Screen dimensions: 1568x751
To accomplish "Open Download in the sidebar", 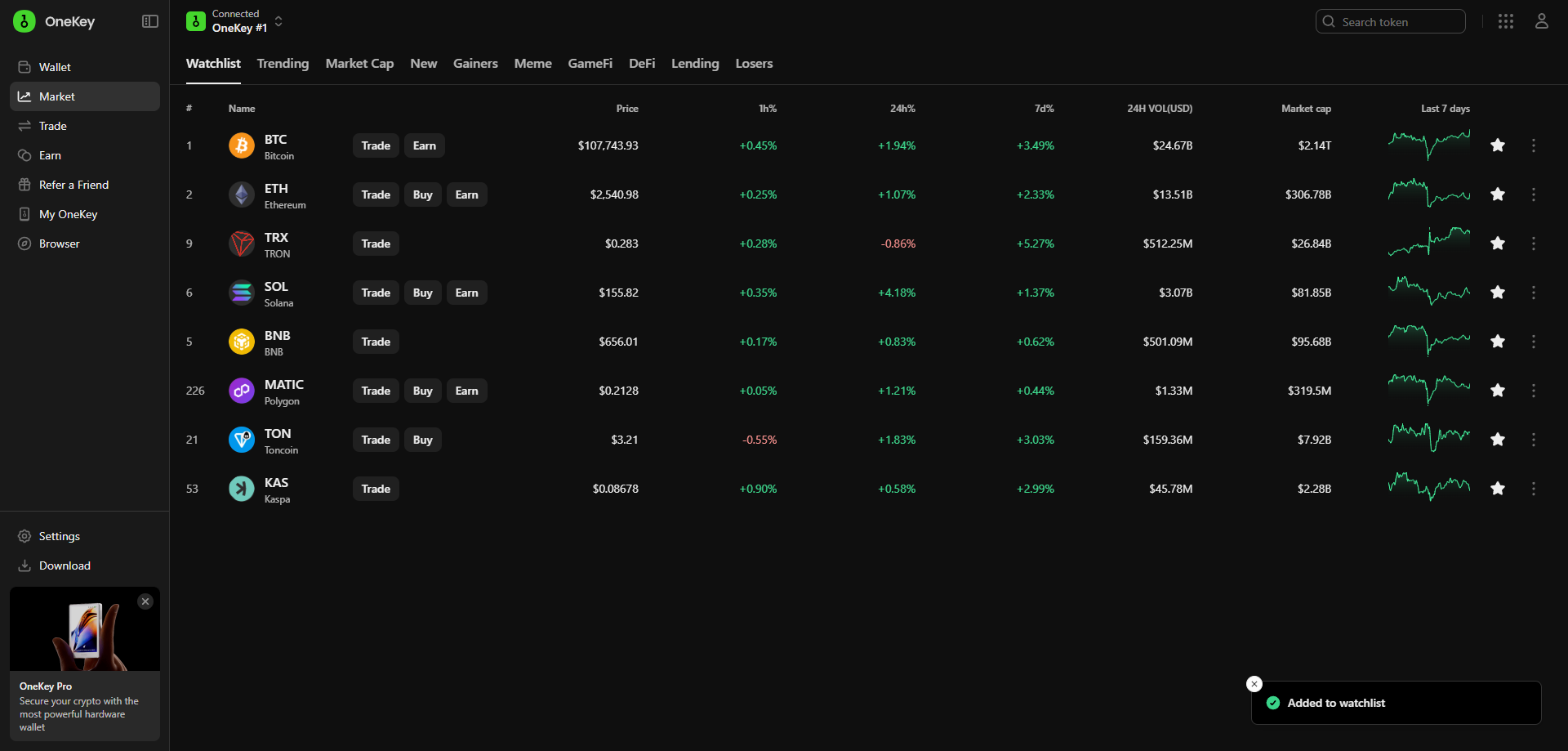I will (85, 565).
